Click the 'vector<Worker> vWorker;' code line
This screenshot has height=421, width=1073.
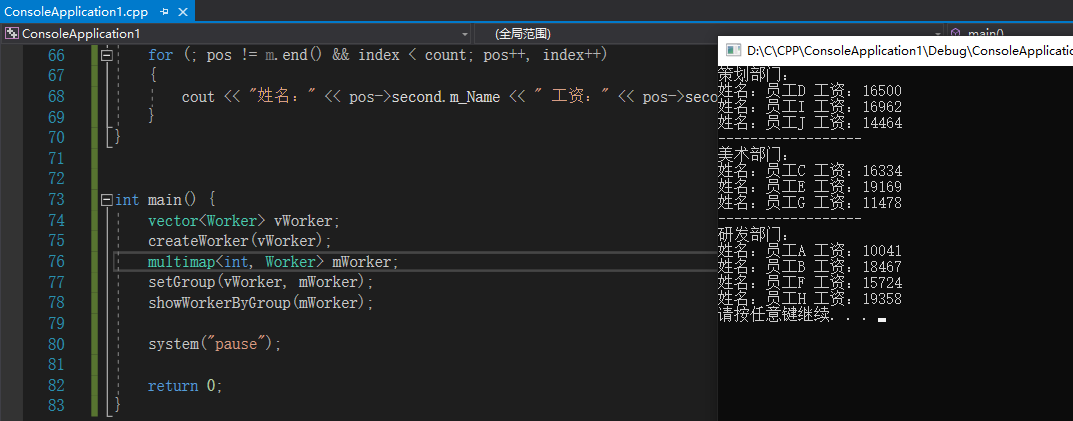[x=244, y=220]
